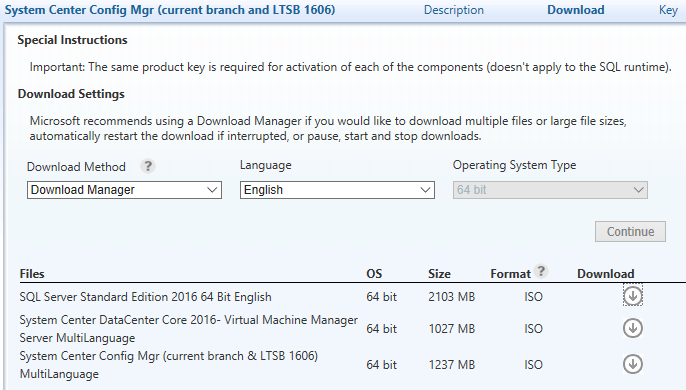Click the Download Method help question mark
This screenshot has height=390, width=686.
148,166
